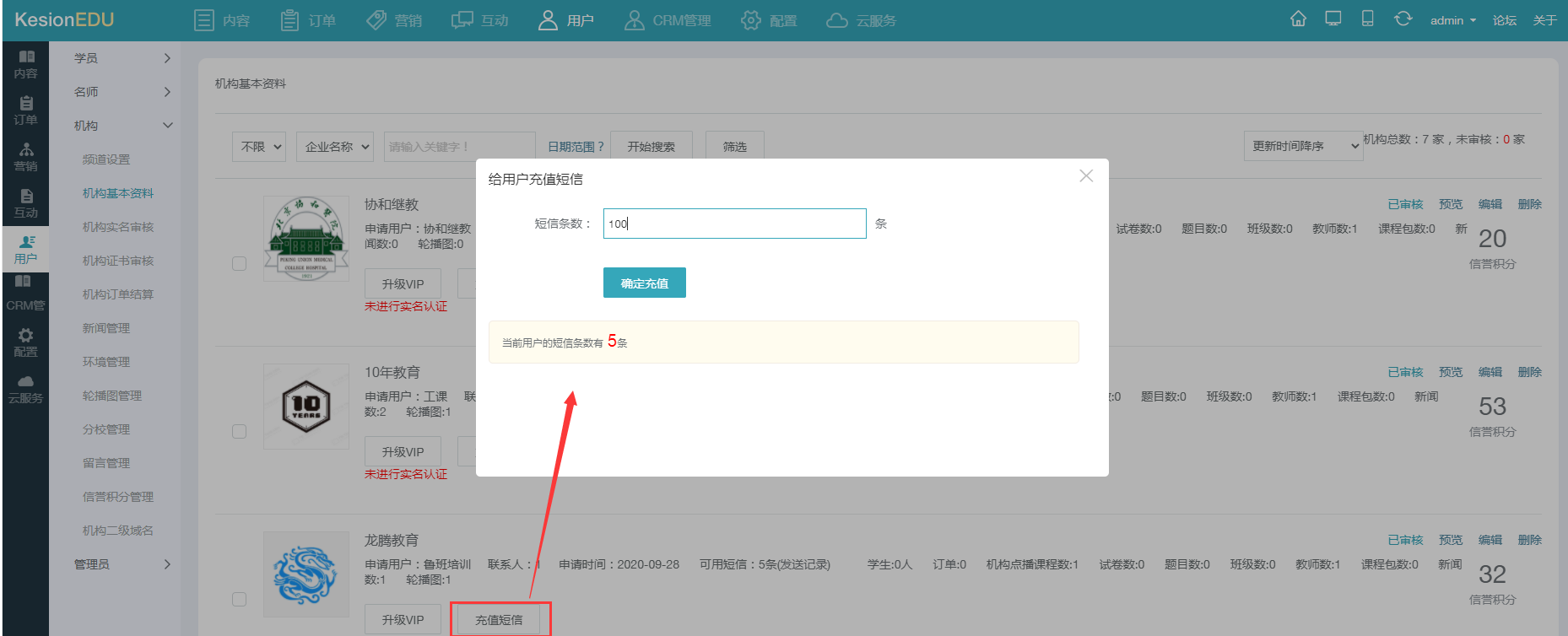Open 留言管理 in the submenu

click(106, 463)
